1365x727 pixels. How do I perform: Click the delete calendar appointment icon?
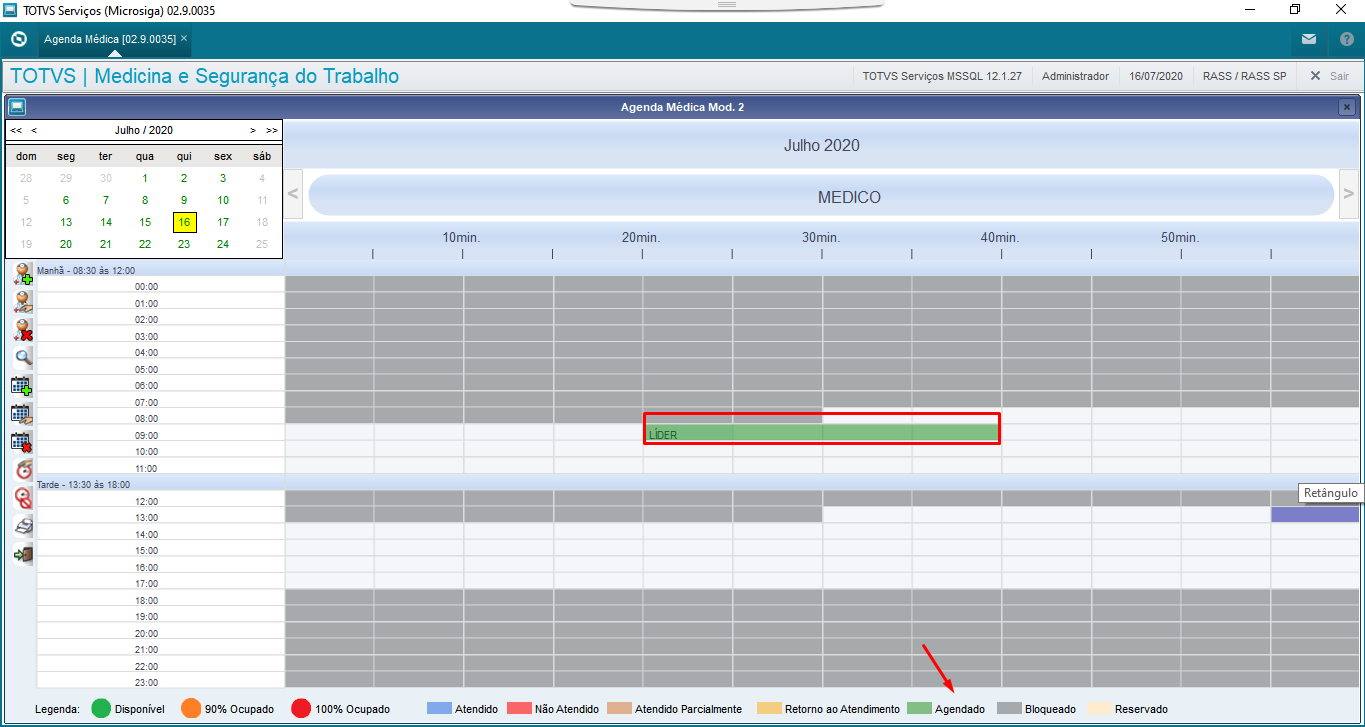[x=23, y=442]
